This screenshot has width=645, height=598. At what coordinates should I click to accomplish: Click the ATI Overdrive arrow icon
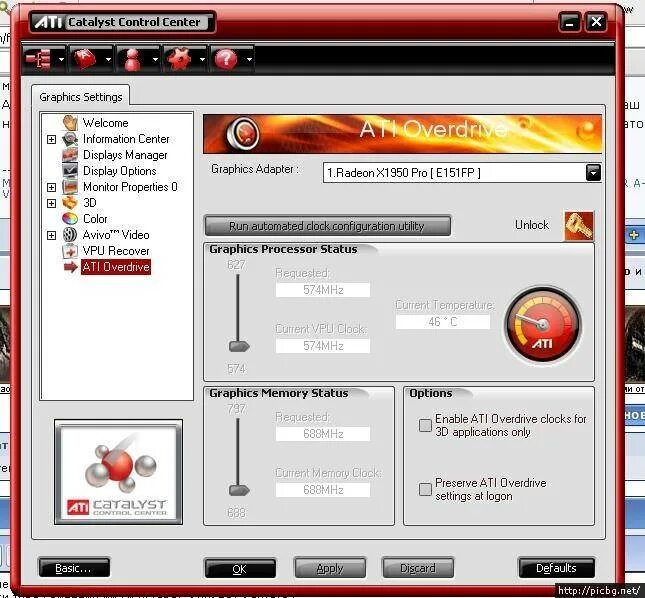pos(71,267)
